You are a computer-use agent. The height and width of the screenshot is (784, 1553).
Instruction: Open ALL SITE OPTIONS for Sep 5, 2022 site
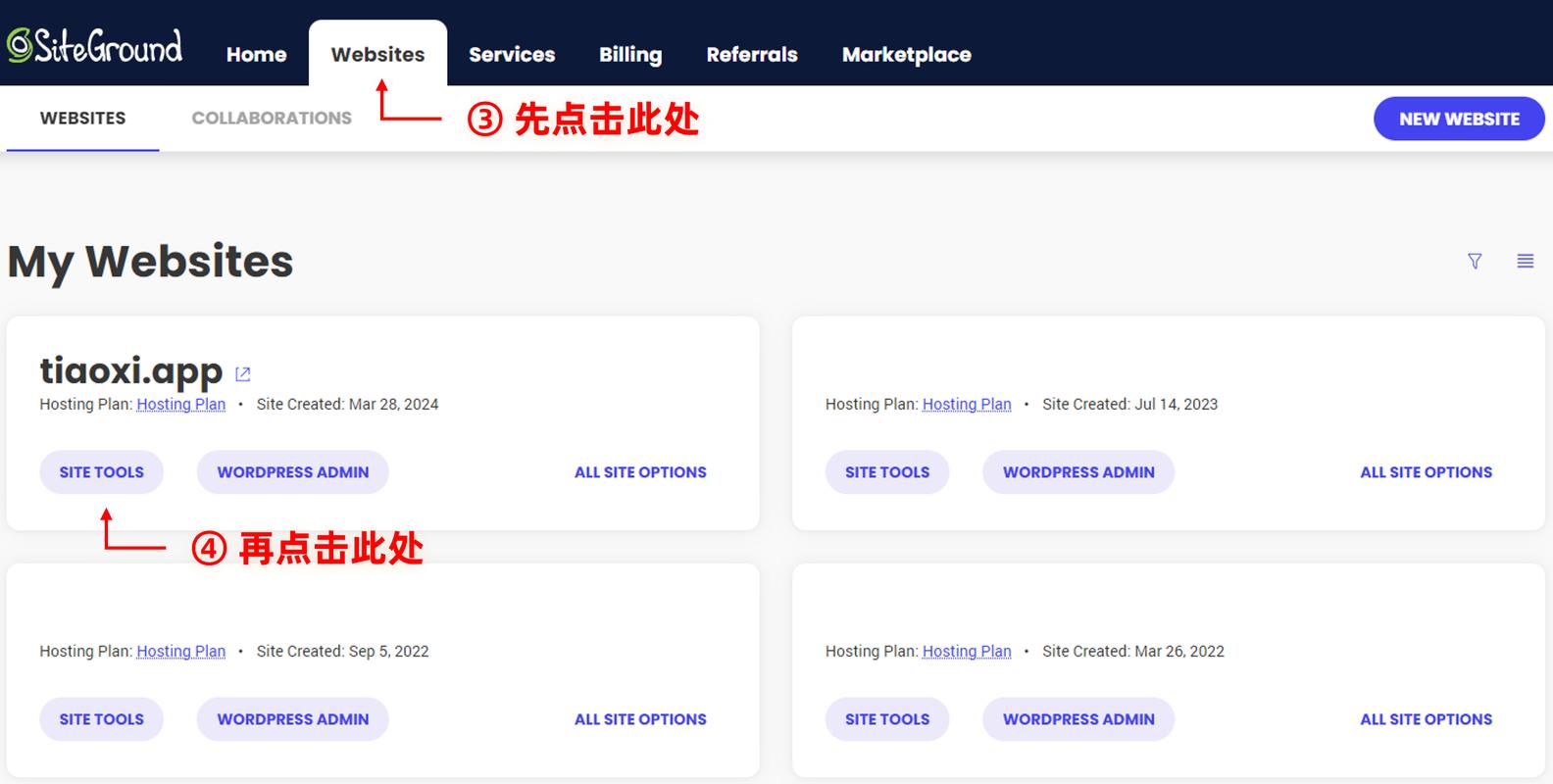point(640,719)
